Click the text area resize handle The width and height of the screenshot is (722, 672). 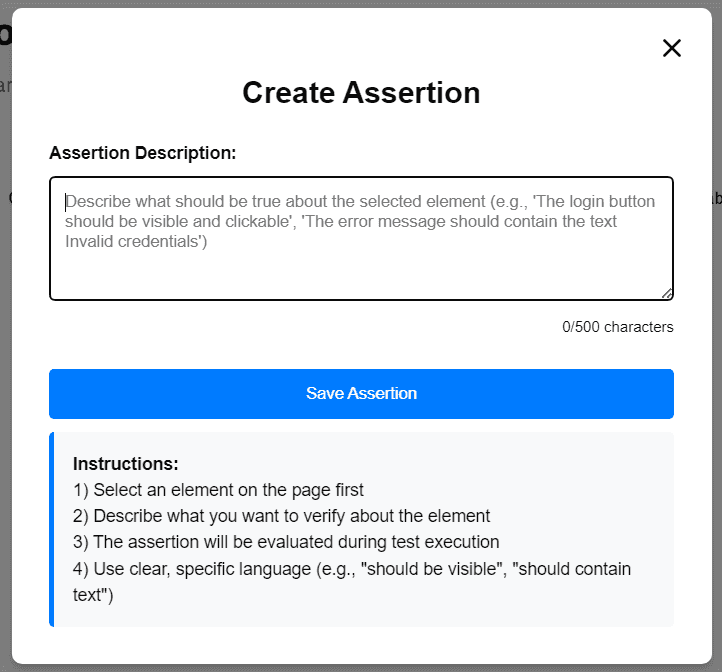(x=667, y=293)
